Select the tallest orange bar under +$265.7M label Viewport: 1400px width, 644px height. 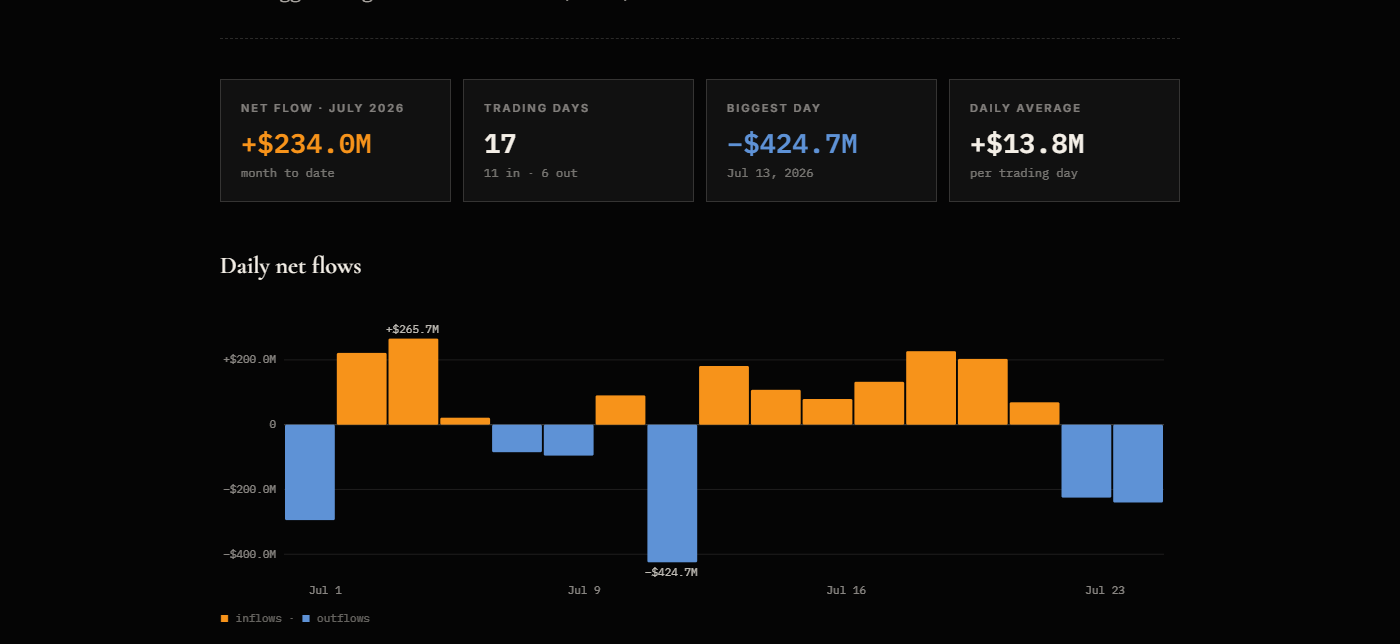coord(413,382)
